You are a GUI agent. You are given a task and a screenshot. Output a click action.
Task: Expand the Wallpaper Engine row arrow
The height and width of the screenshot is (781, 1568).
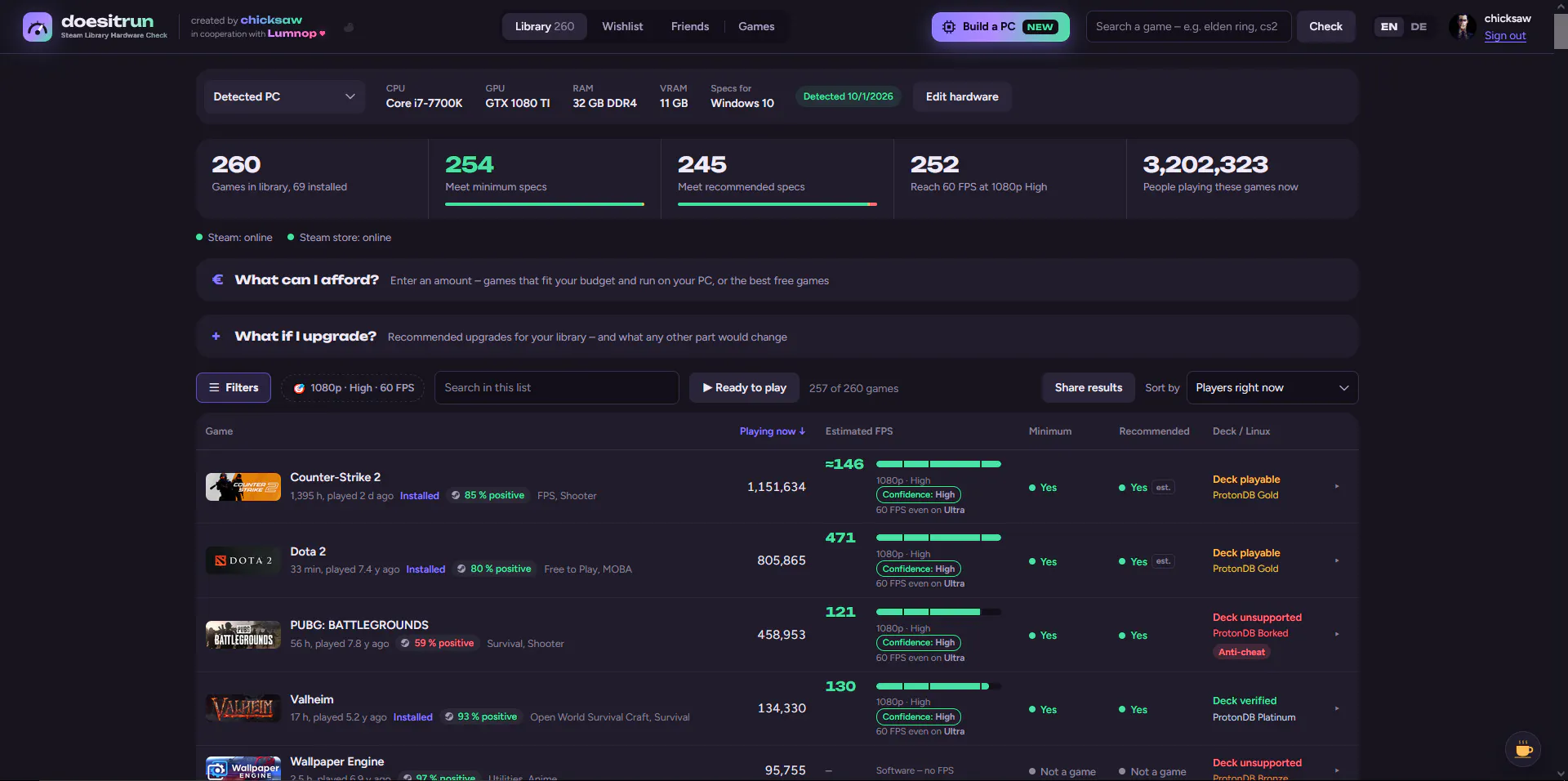1337,770
